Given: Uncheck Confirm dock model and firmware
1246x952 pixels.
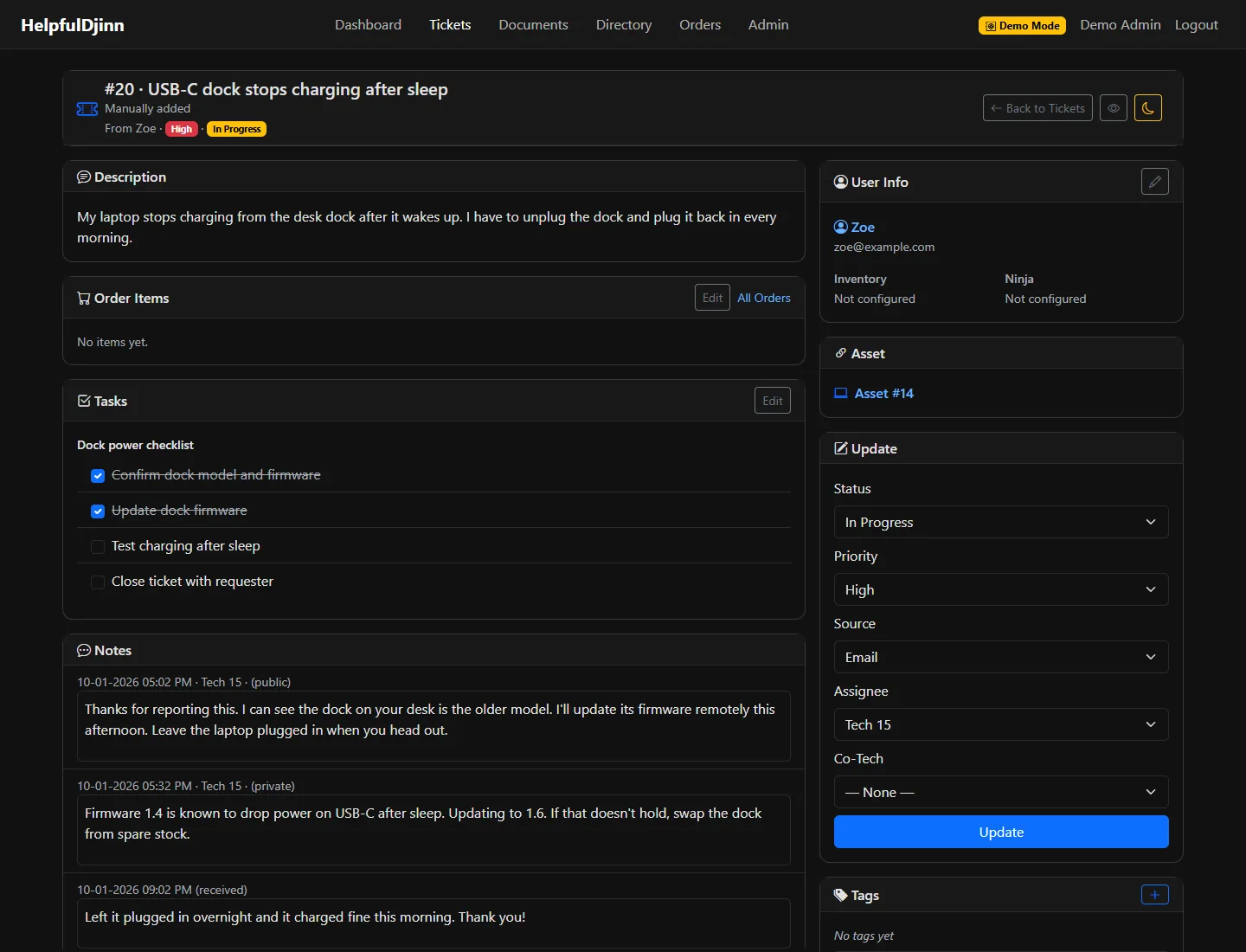Looking at the screenshot, I should [98, 475].
